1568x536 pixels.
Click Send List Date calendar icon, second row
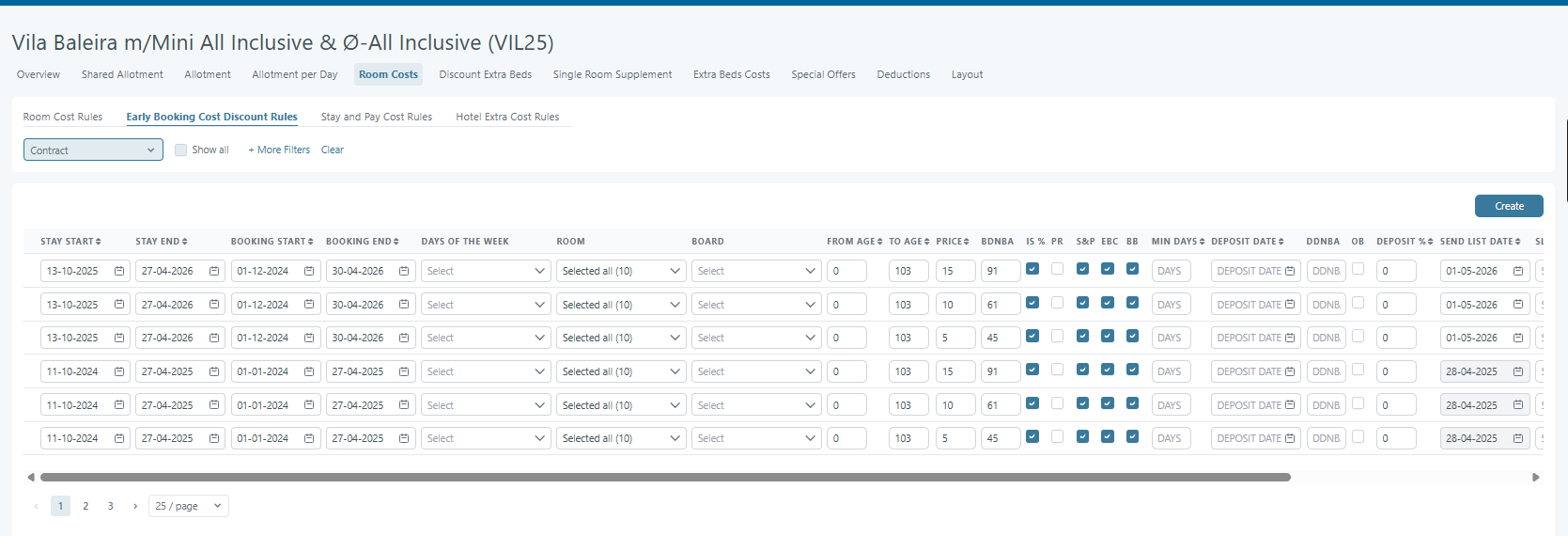(x=1518, y=305)
